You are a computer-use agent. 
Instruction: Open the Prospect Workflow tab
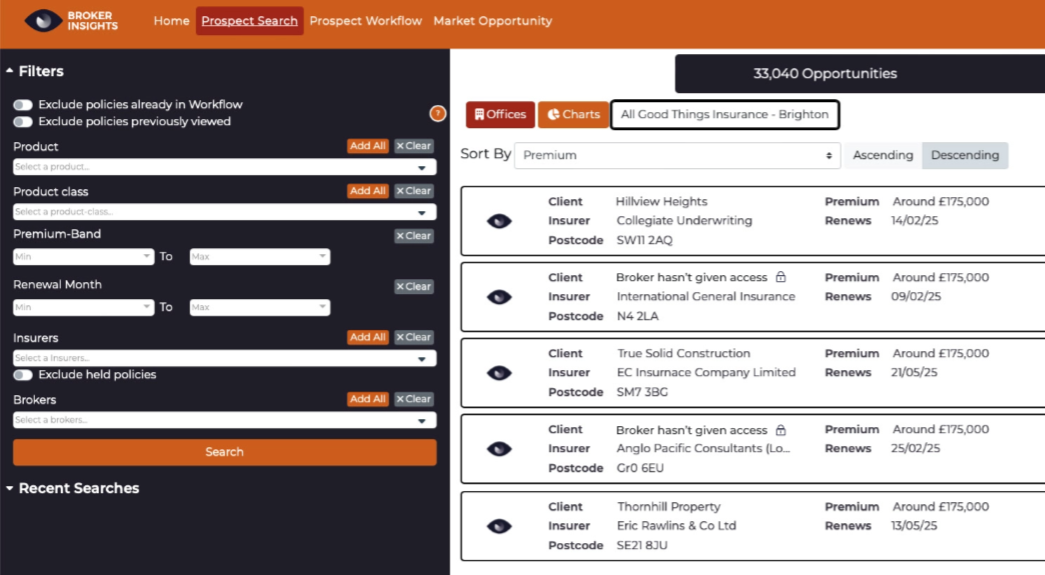(365, 21)
